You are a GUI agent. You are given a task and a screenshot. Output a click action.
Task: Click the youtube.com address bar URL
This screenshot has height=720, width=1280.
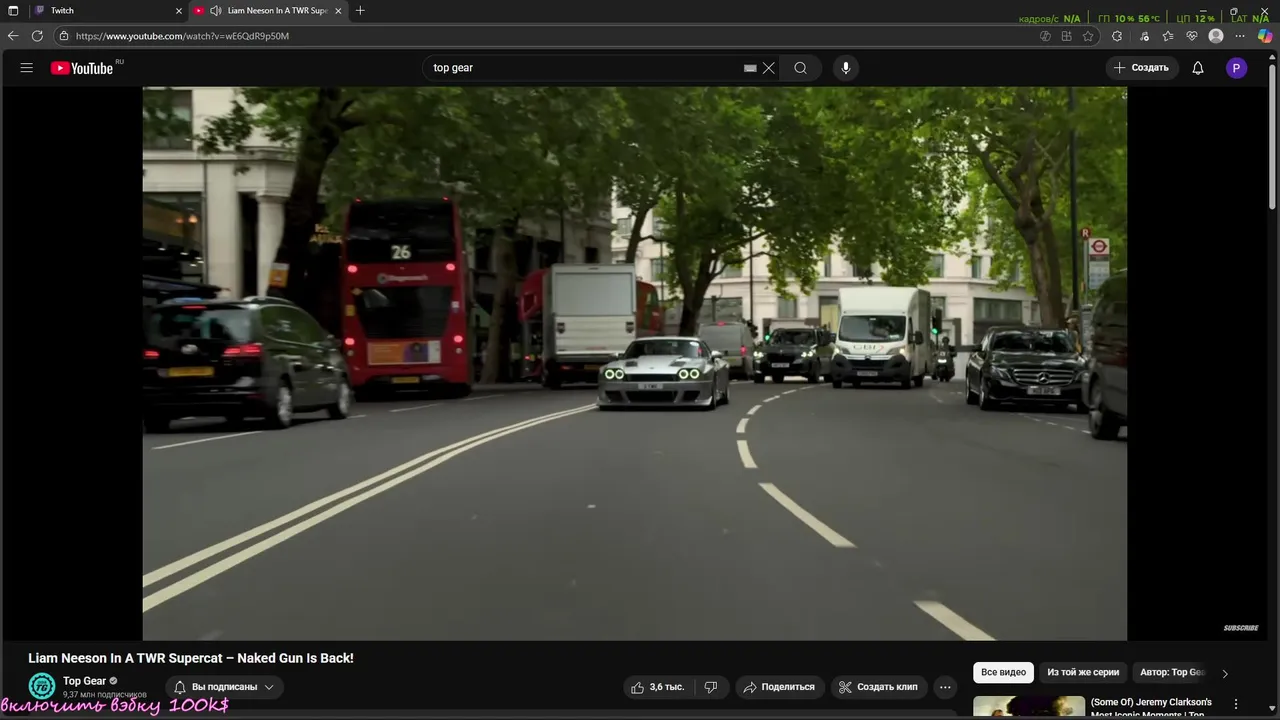[182, 36]
